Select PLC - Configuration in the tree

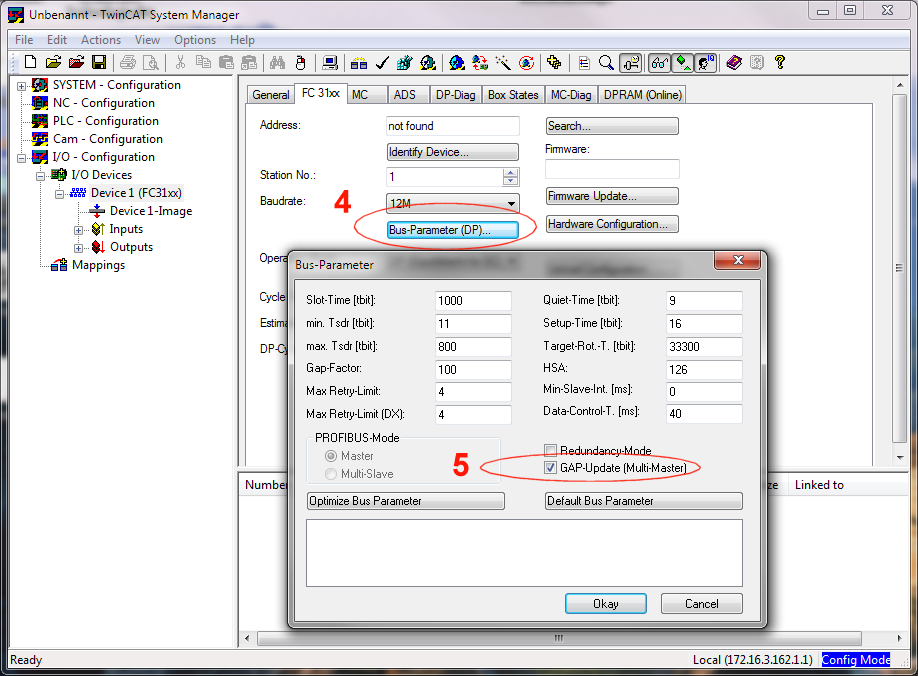(105, 121)
